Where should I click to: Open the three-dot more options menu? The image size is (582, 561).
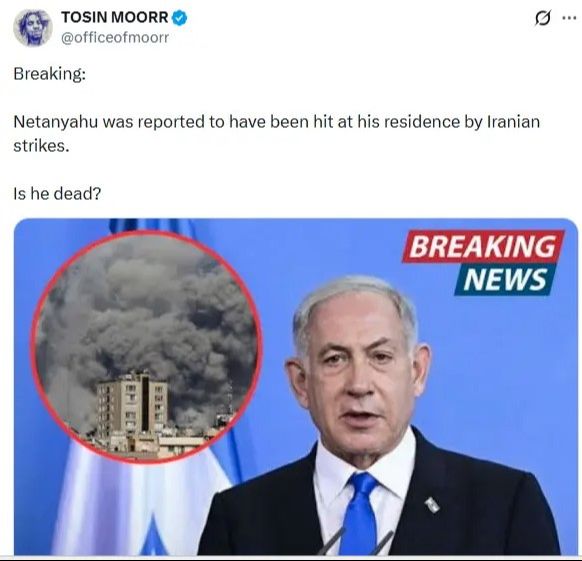click(569, 17)
